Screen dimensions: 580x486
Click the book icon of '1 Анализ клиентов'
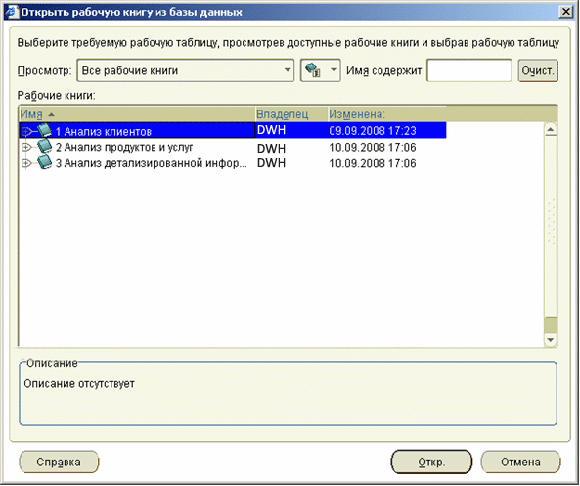click(x=44, y=130)
